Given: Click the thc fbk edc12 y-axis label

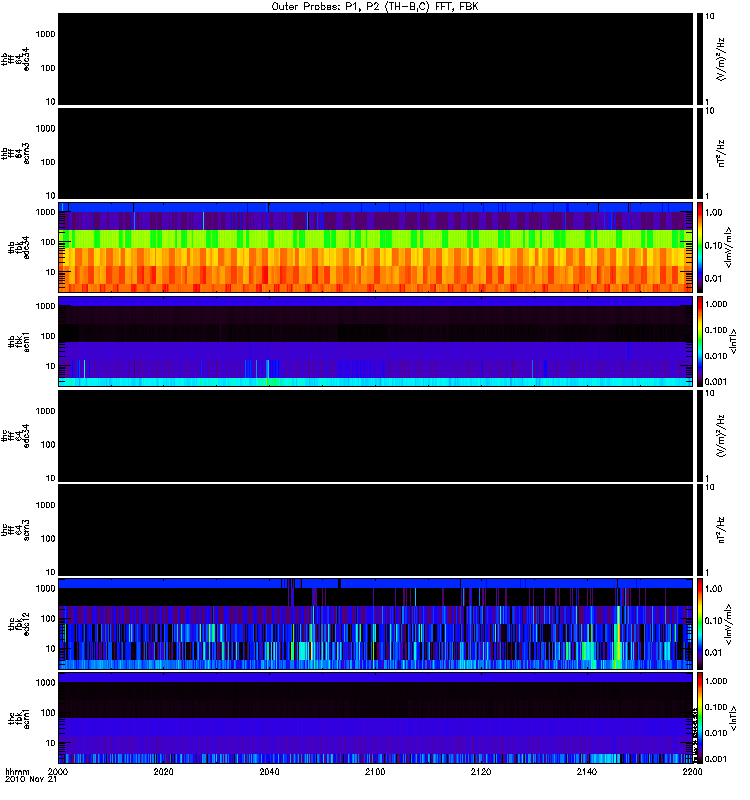Looking at the screenshot, I should [x=21, y=623].
